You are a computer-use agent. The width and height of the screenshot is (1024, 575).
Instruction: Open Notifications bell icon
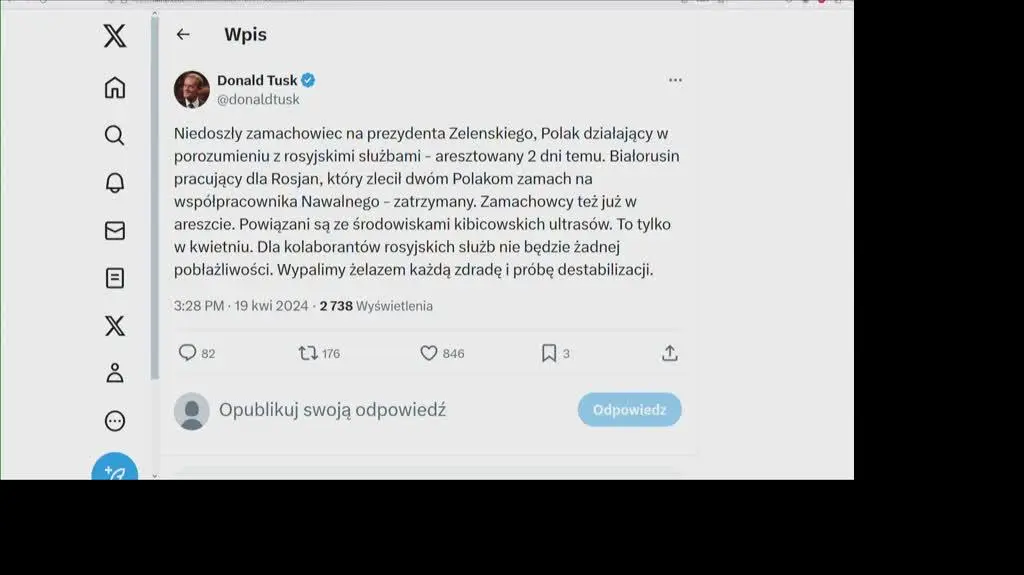[115, 183]
